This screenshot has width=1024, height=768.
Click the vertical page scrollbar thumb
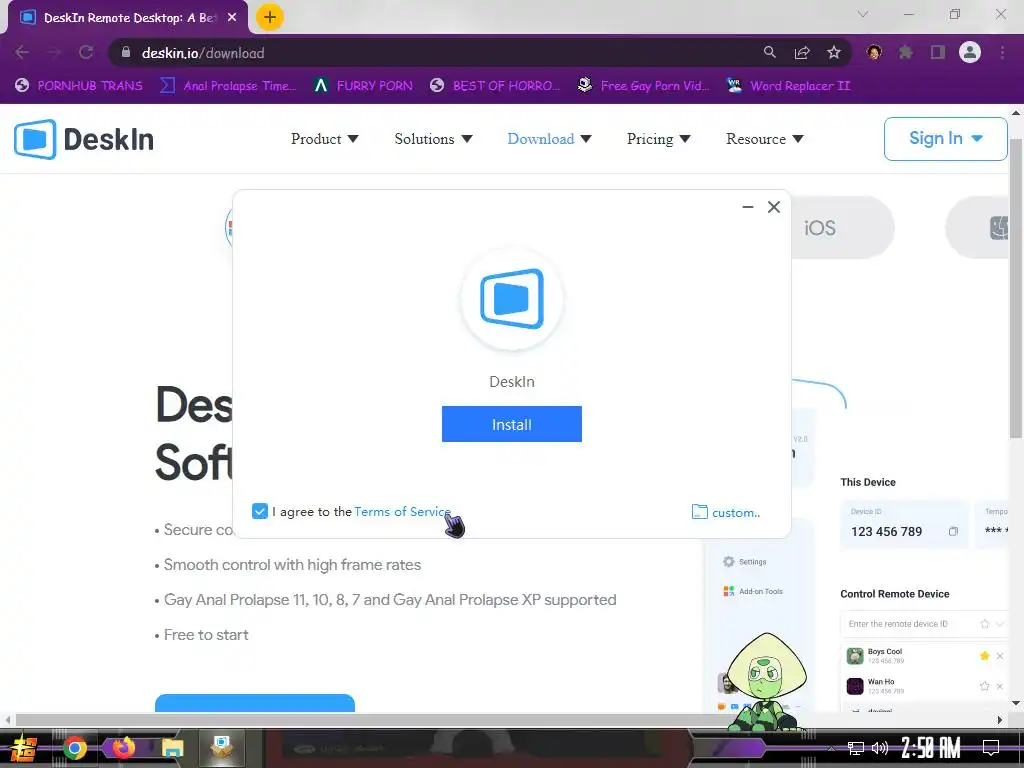(x=1016, y=287)
